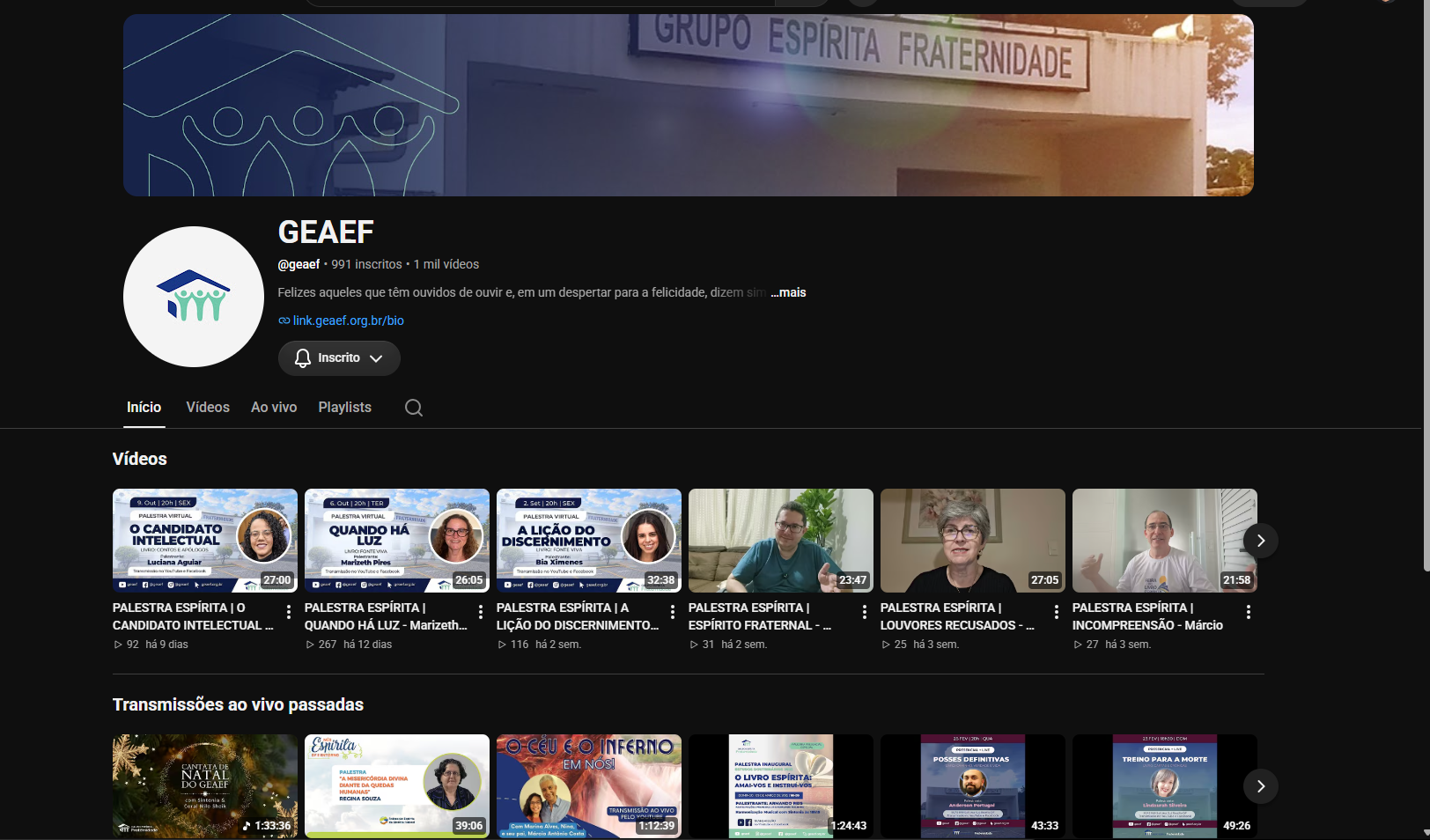
Task: Play O Céu e o Inferno em nós thumbnail
Action: (x=589, y=786)
